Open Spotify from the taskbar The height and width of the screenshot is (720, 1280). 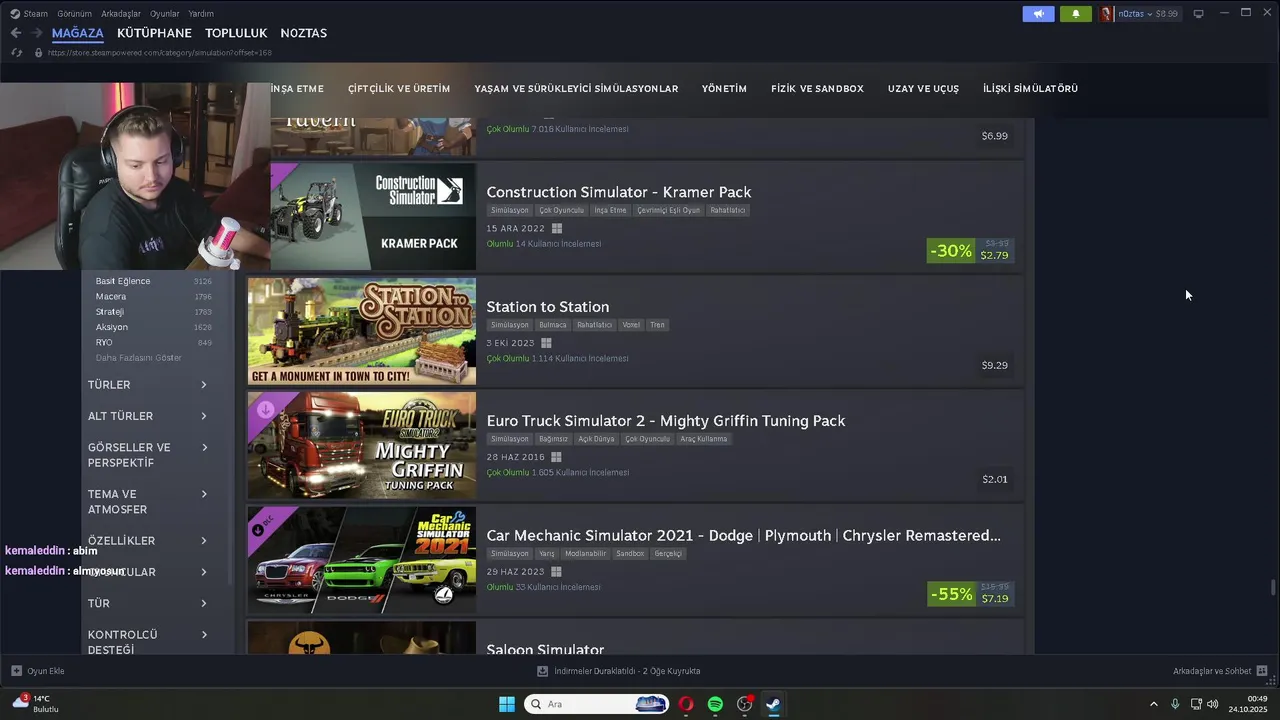coord(715,704)
